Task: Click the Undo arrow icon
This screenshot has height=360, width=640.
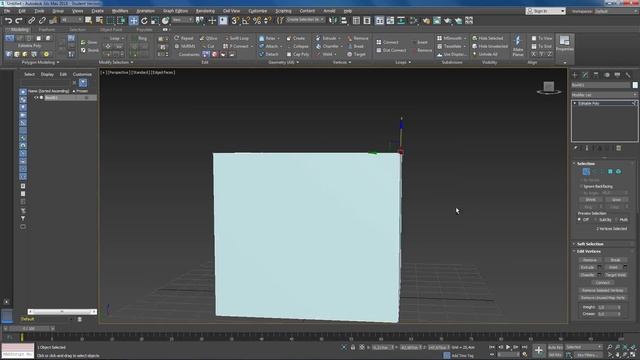Action: click(9, 20)
